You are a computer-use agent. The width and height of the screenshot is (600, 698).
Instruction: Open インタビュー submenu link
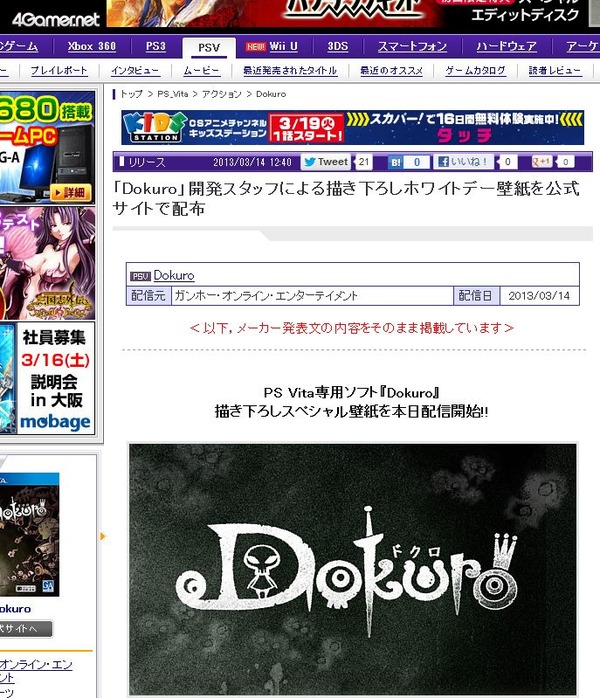click(x=135, y=70)
